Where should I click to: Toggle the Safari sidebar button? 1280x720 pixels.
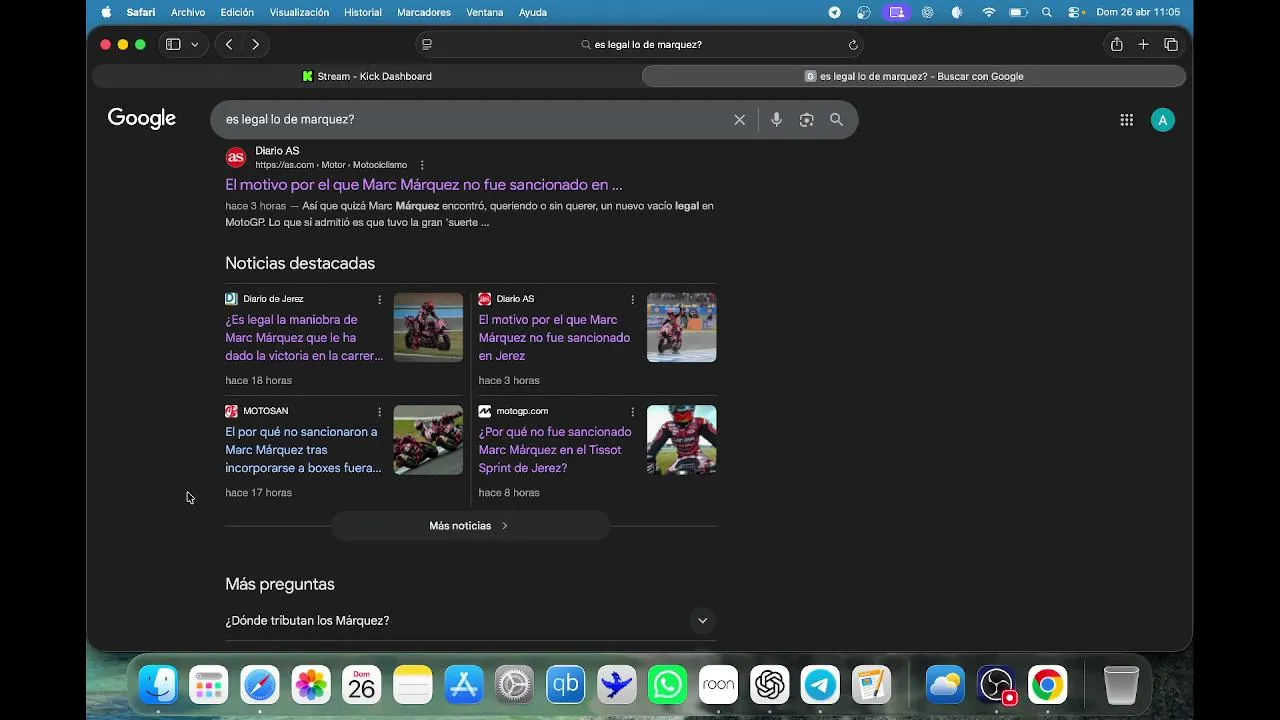coord(173,44)
